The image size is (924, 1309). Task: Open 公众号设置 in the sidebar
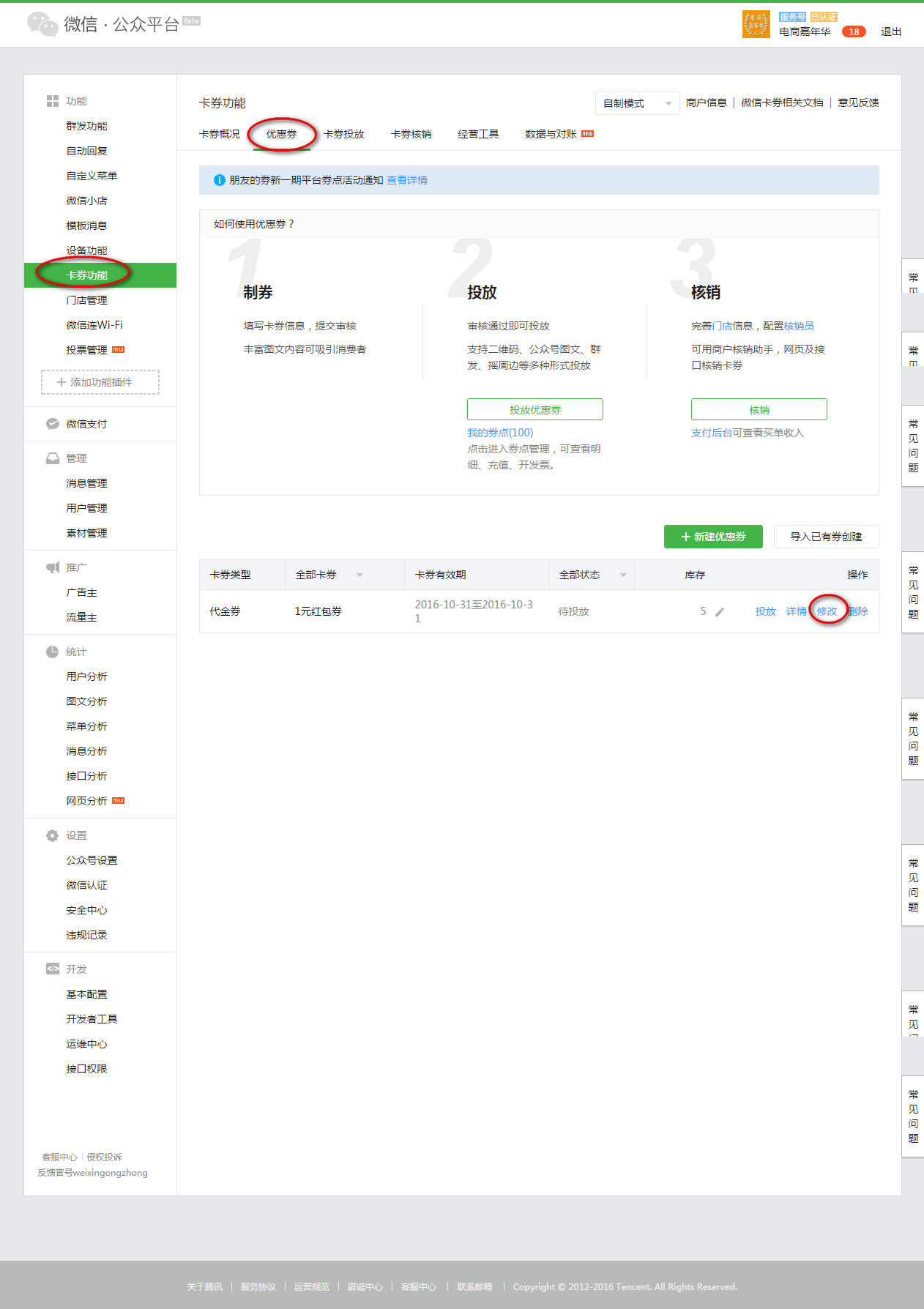tap(92, 860)
